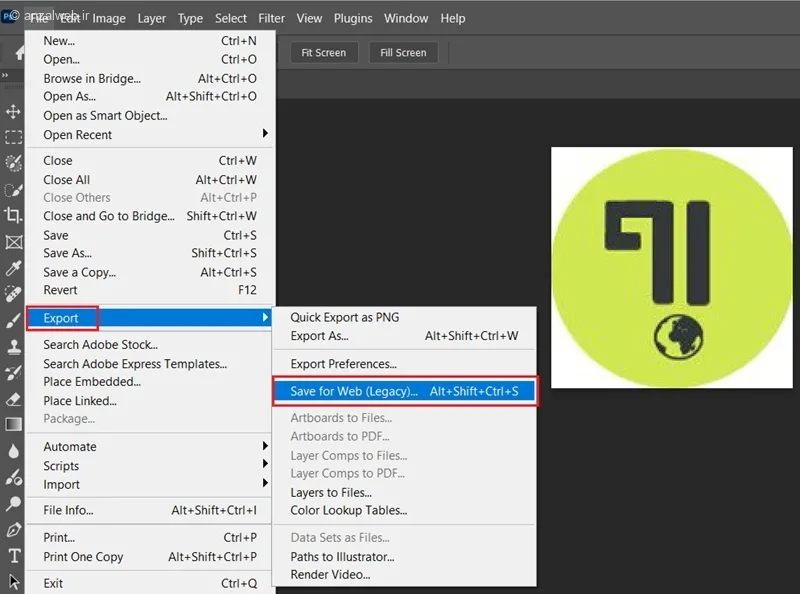This screenshot has height=594, width=800.
Task: Select the Pen tool
Action: 13,530
